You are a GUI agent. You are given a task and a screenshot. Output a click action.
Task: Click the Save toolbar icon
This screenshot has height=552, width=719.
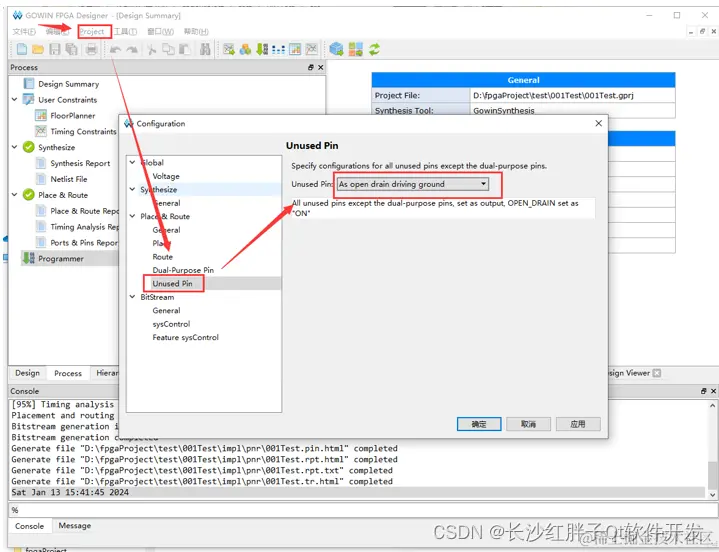[x=55, y=49]
